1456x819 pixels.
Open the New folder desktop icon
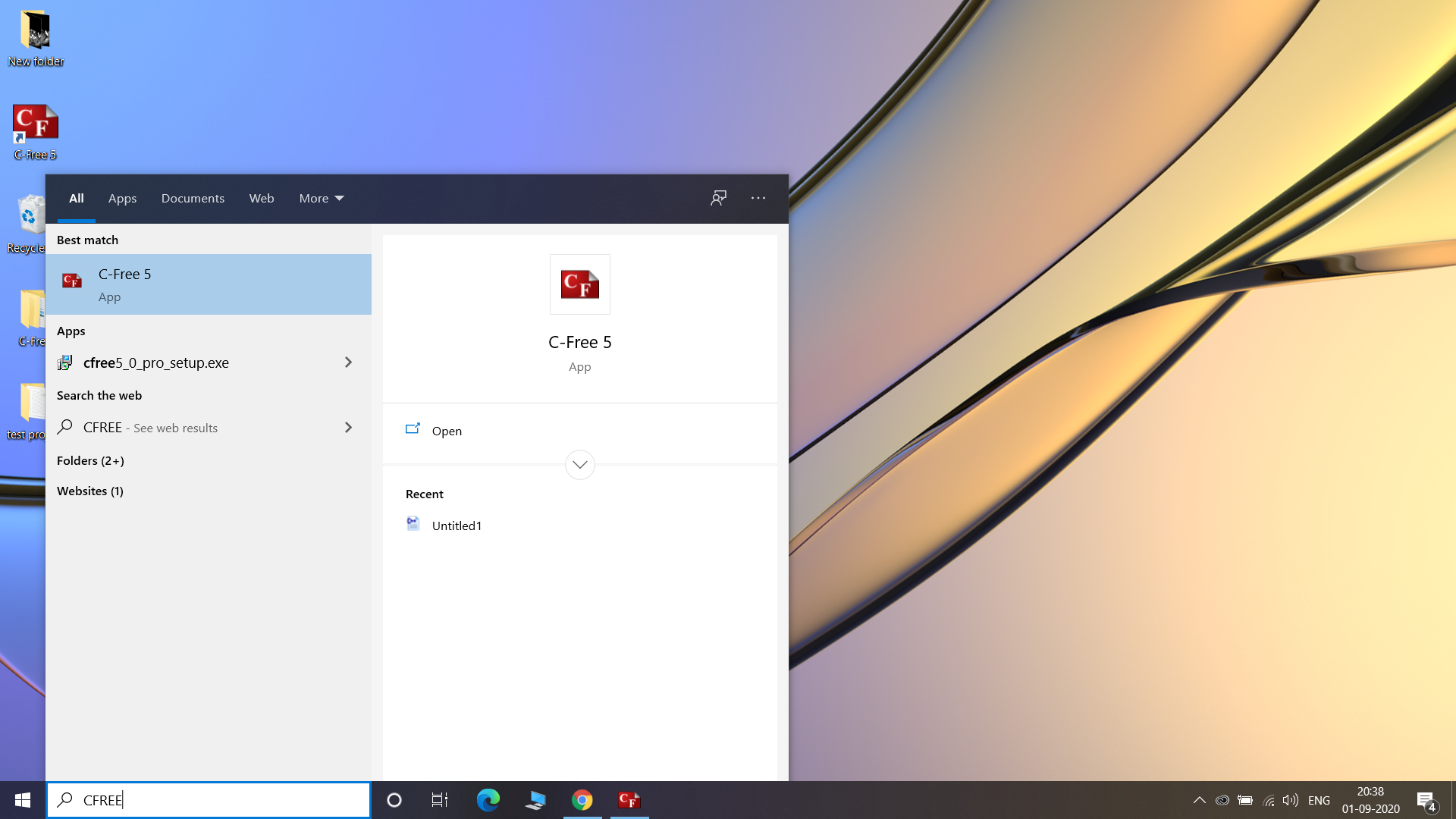(36, 38)
